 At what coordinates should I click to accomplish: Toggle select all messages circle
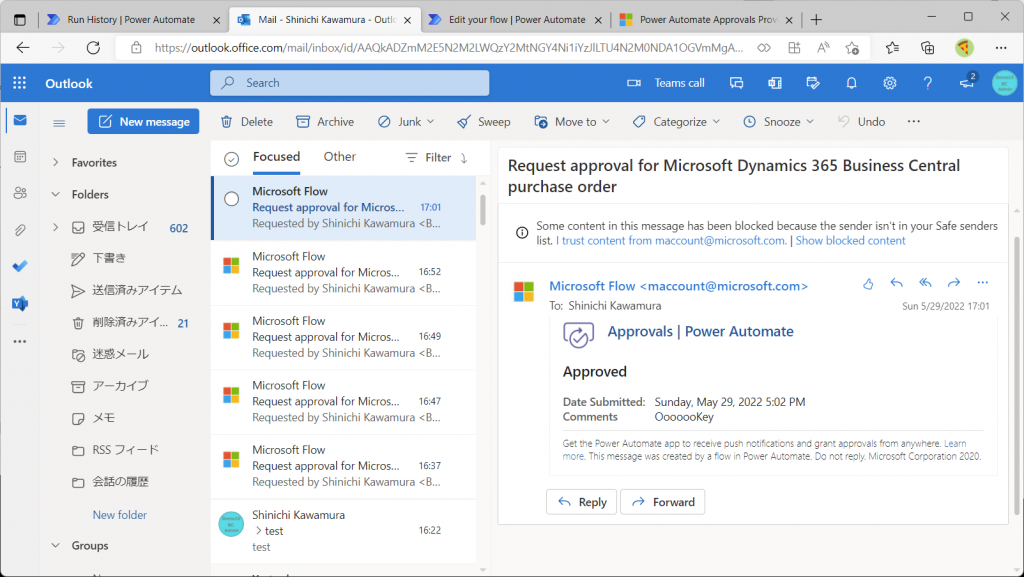point(231,159)
